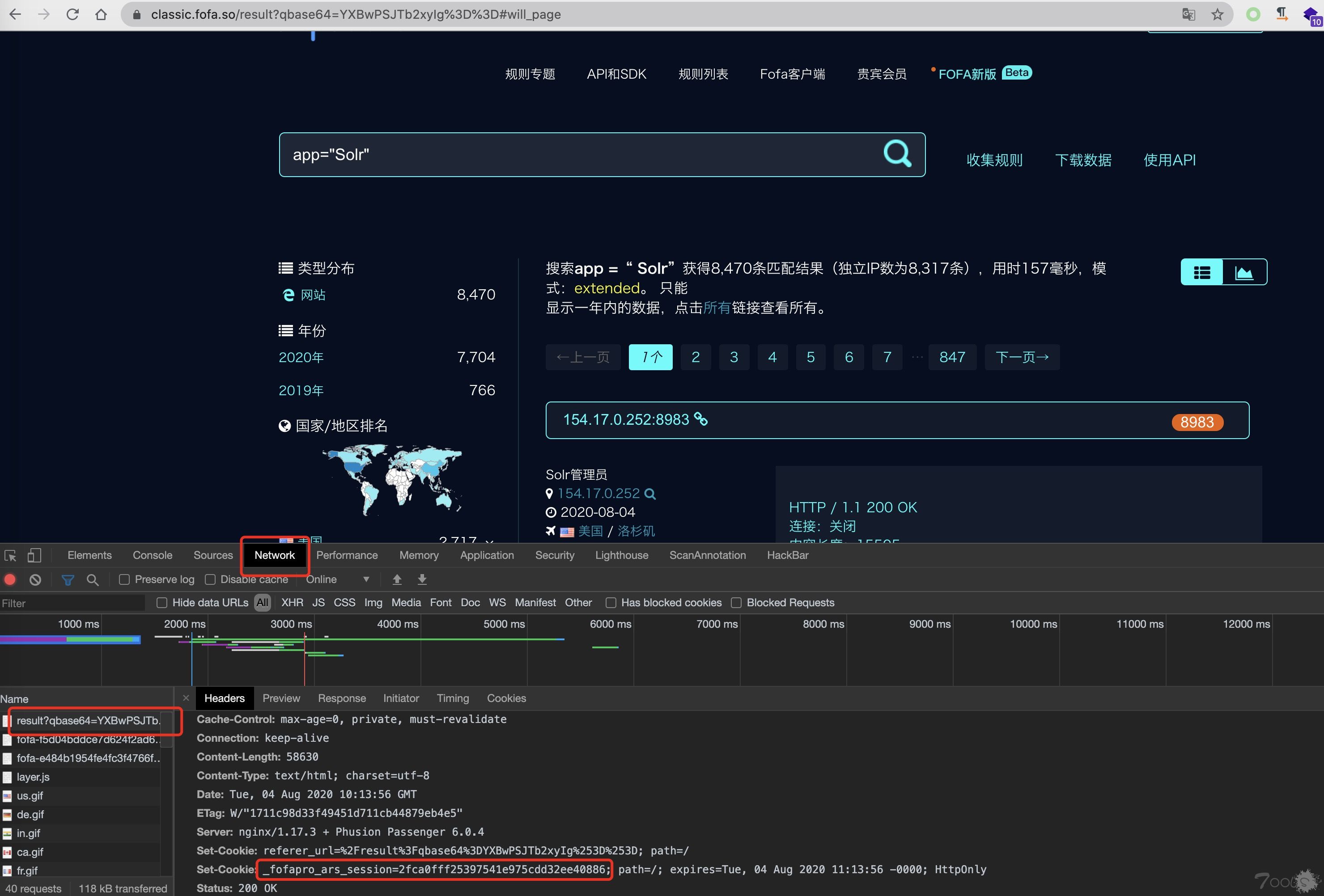Screen dimensions: 1324x896
Task: Reload the page with refresh icon
Action: tap(72, 14)
